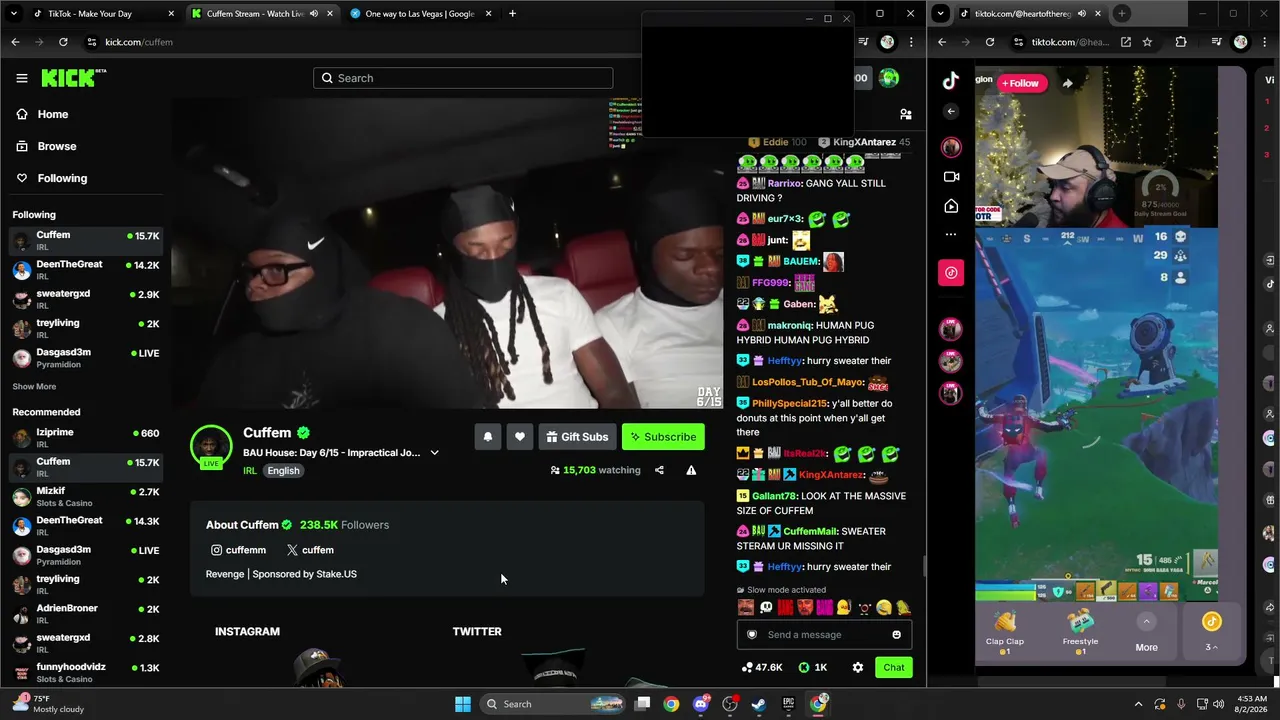Show hidden system tray icons
Screen dimensions: 1280x720
pyautogui.click(x=1138, y=704)
